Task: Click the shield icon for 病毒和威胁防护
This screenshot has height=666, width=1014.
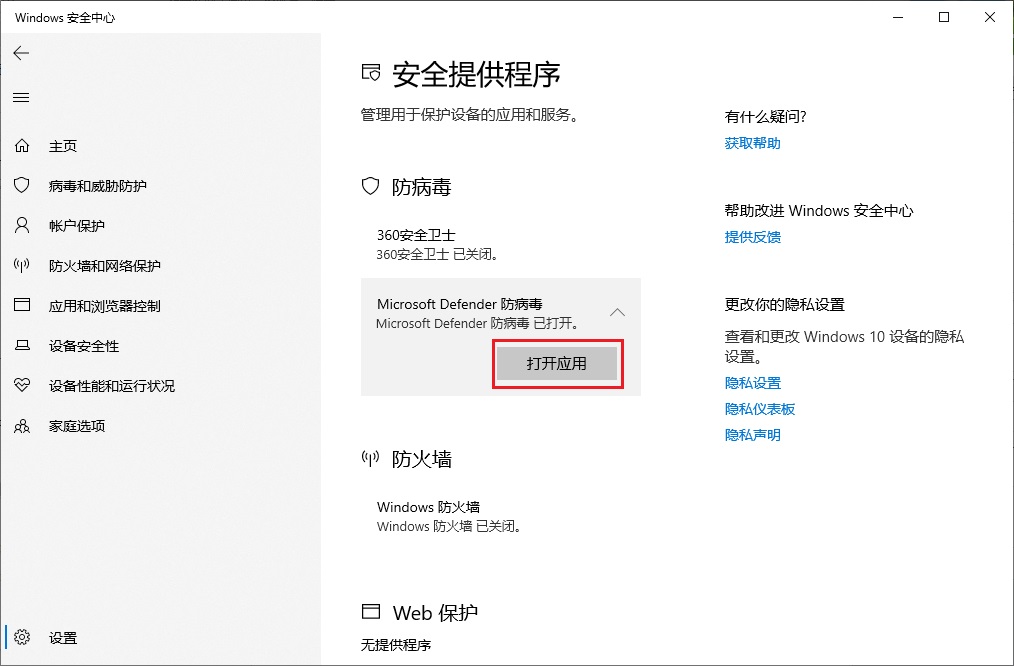Action: pyautogui.click(x=22, y=186)
